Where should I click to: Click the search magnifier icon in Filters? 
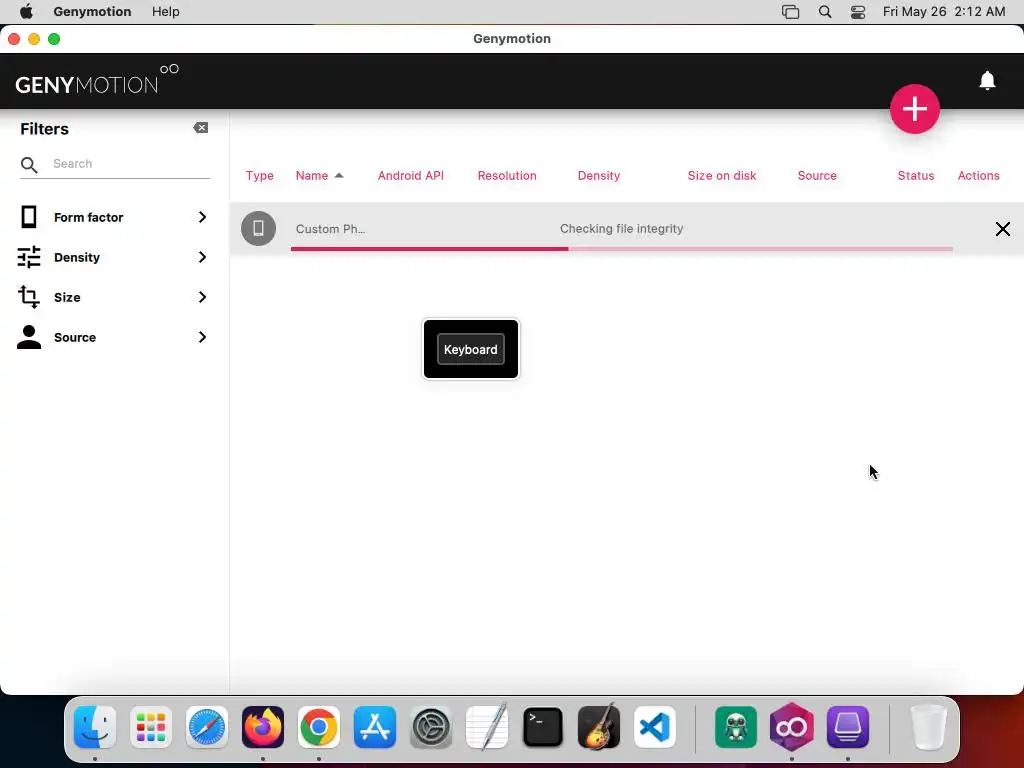tap(29, 165)
